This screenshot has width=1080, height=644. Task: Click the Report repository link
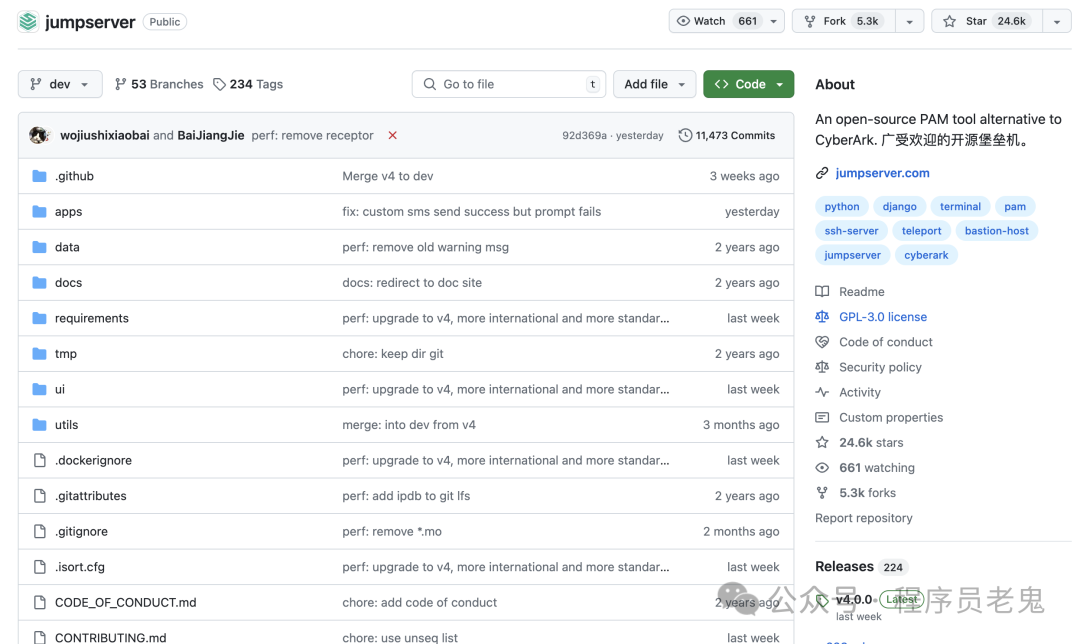864,518
